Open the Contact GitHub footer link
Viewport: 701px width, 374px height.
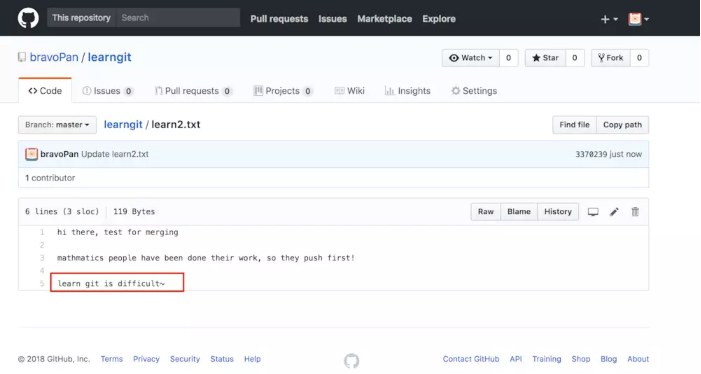(x=471, y=359)
